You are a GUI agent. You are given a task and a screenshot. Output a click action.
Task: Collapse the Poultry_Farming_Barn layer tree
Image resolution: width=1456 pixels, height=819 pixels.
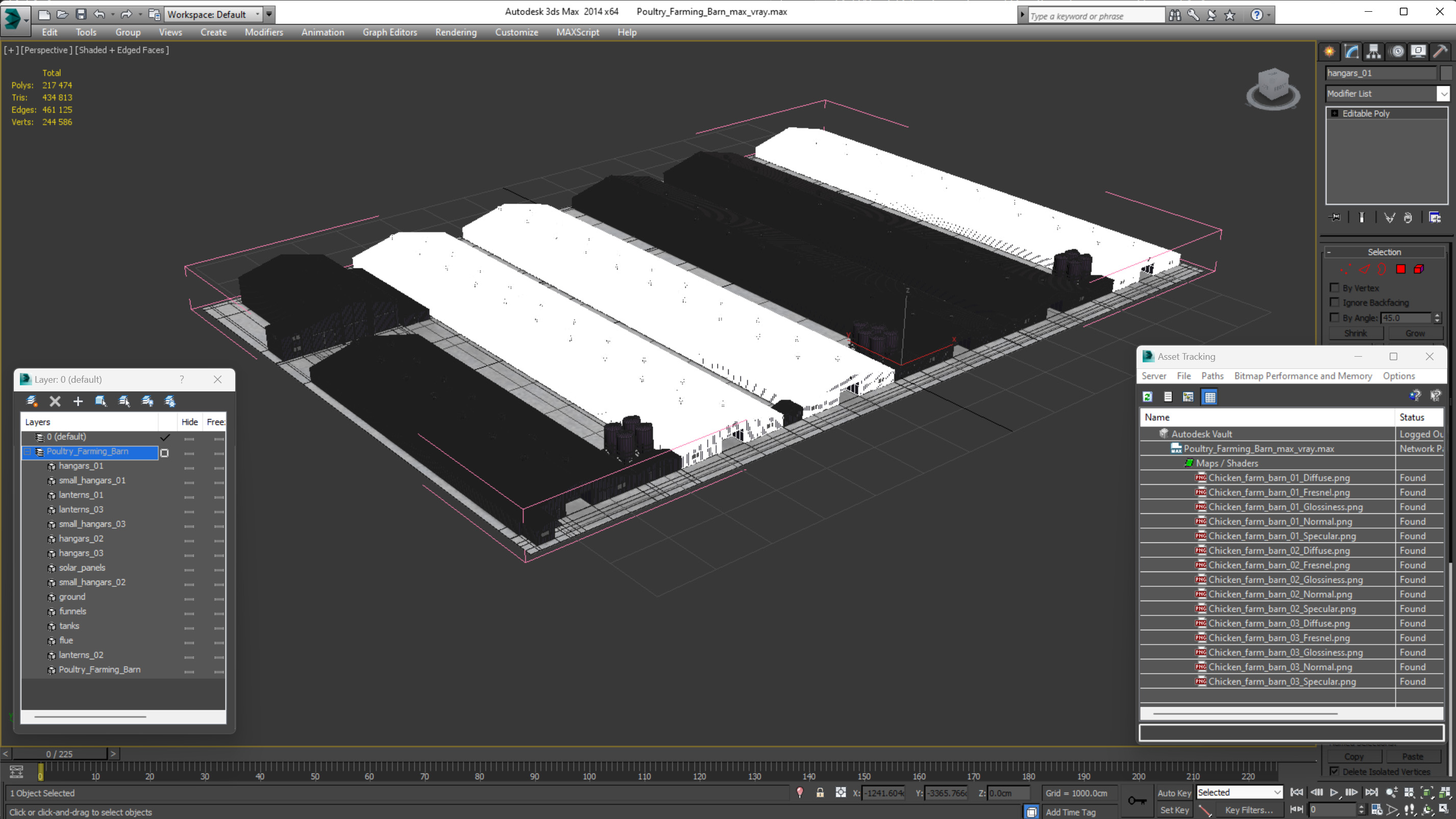[27, 452]
